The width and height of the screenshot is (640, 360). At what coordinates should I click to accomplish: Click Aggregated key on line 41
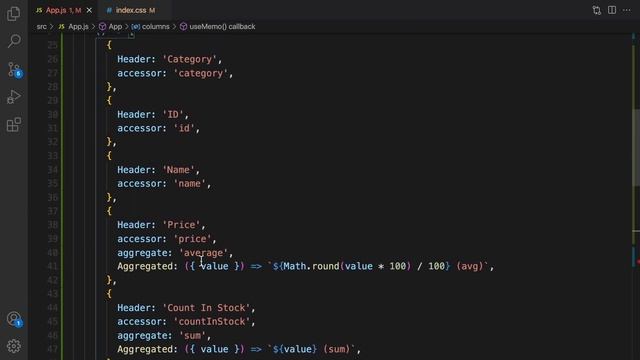click(x=145, y=266)
